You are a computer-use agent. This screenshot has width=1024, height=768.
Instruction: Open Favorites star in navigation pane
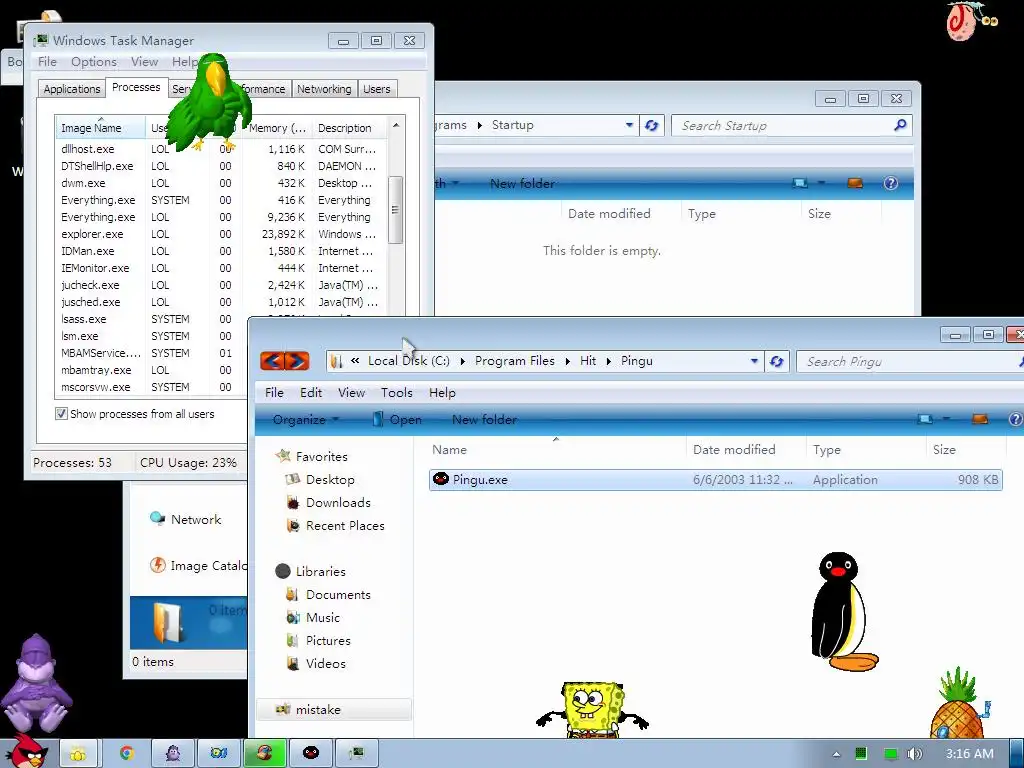pyautogui.click(x=283, y=456)
